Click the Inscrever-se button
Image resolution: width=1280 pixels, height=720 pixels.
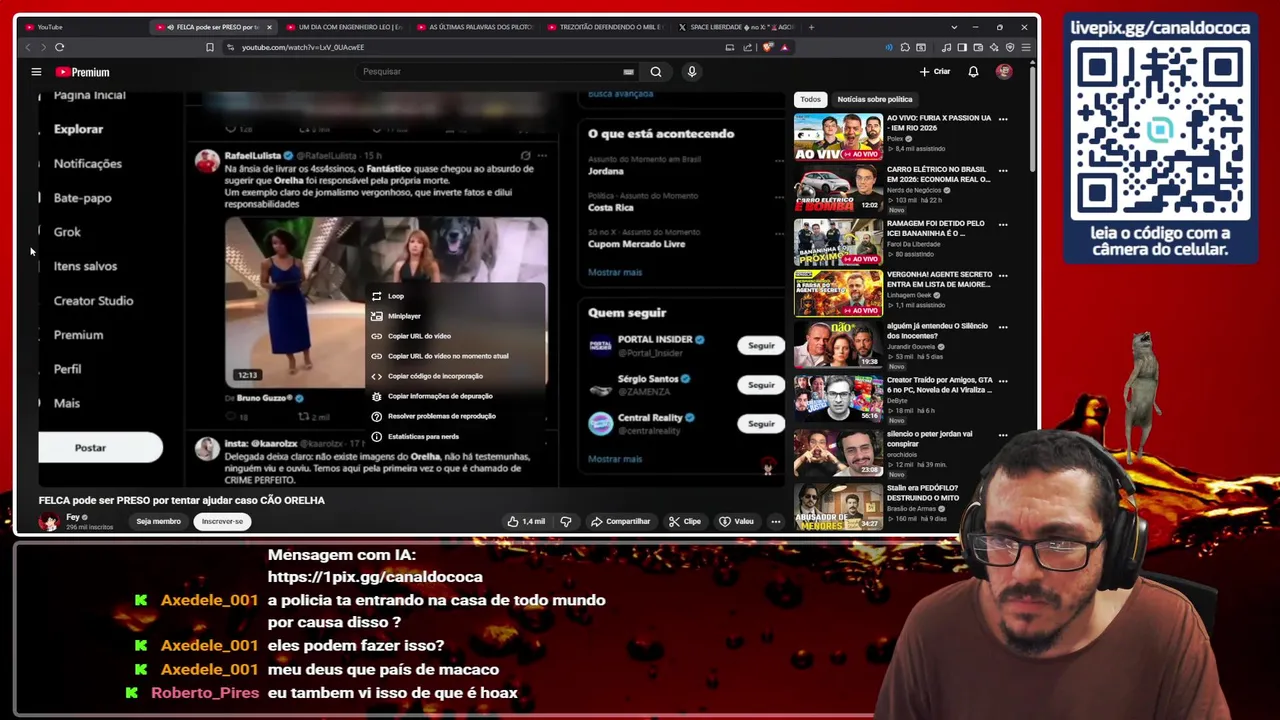point(222,521)
